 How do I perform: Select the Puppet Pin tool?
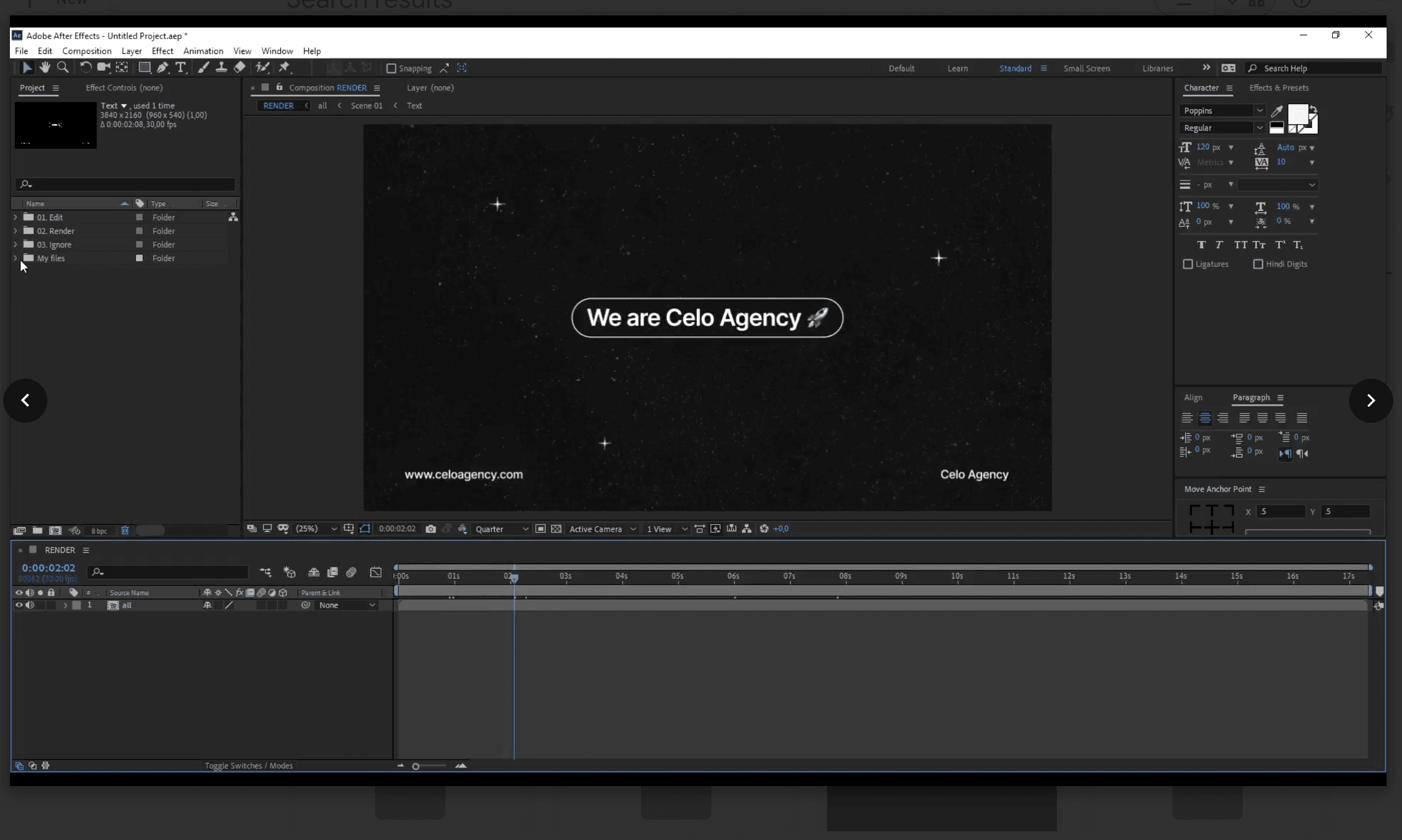(x=284, y=67)
